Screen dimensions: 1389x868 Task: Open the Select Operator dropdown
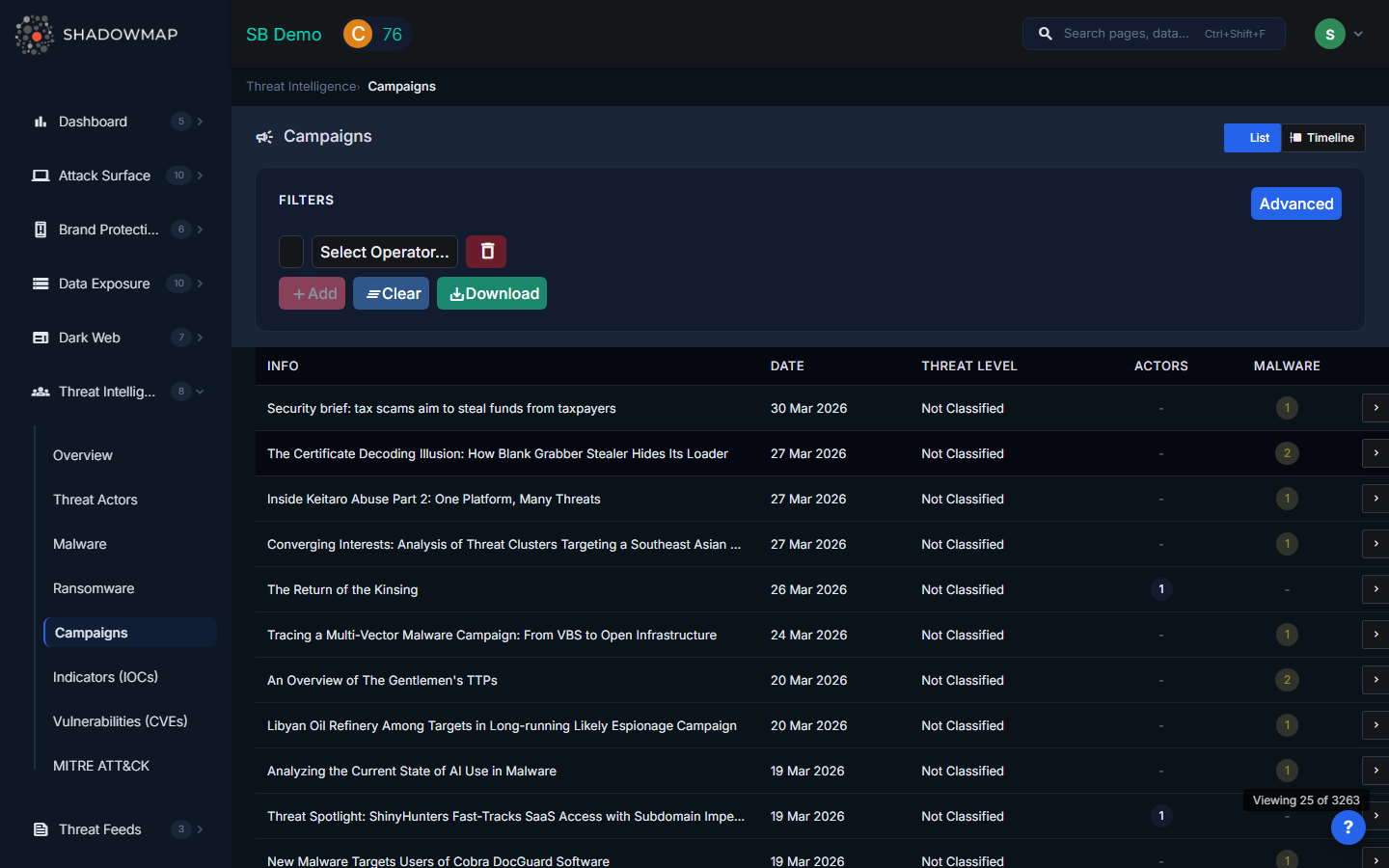(384, 252)
